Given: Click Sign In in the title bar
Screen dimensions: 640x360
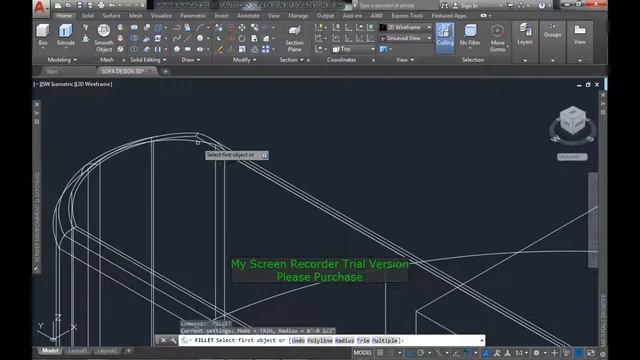Looking at the screenshot, I should 469,6.
